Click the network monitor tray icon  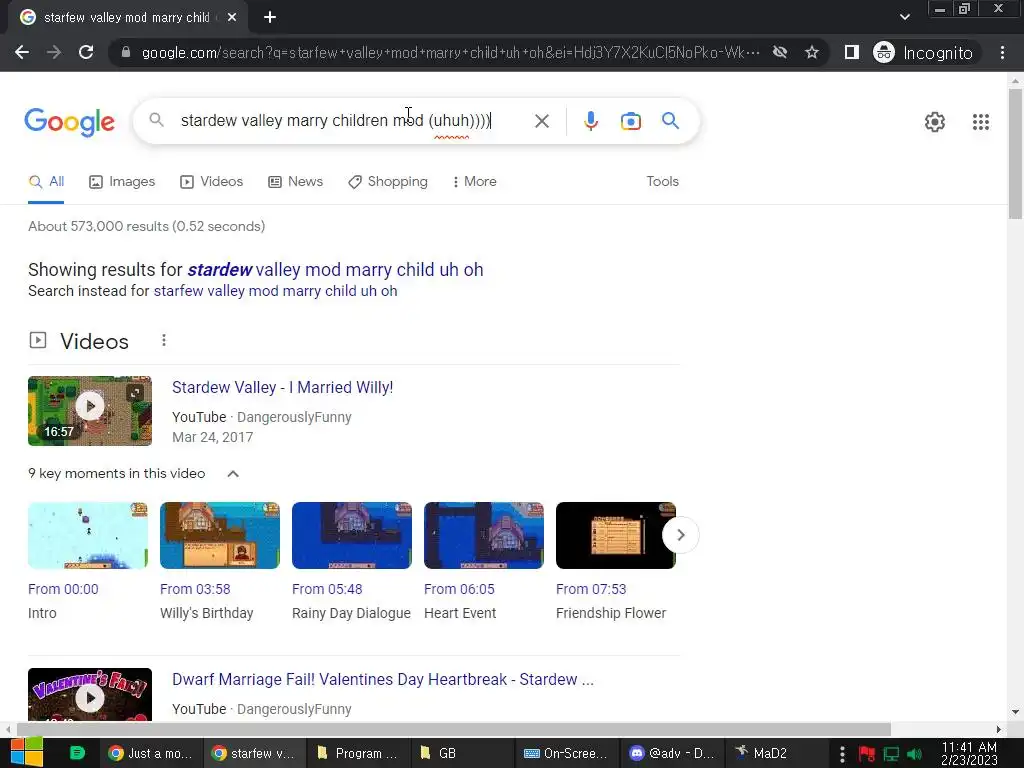pos(891,754)
